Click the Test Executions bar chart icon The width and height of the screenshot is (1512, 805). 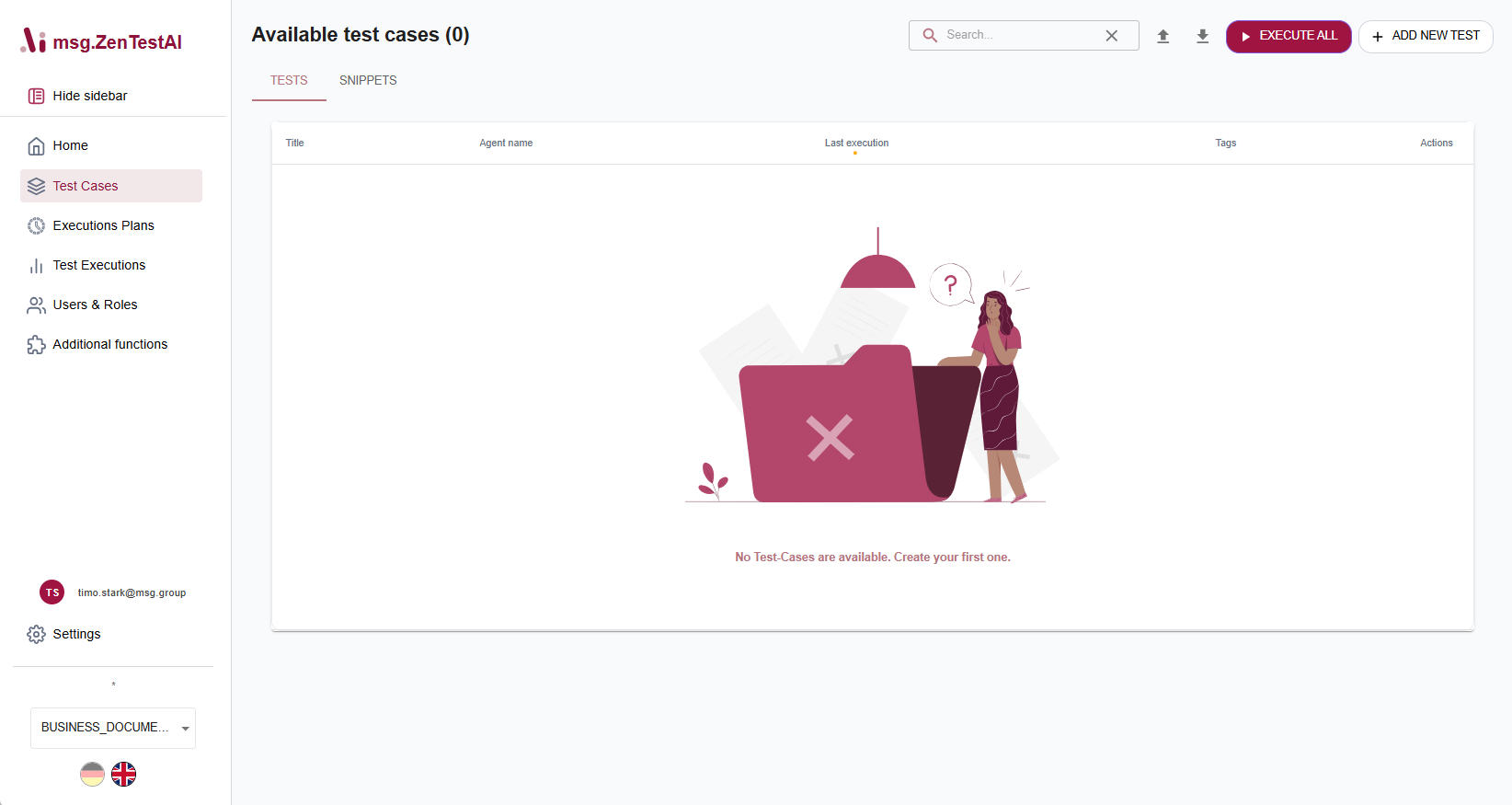[x=36, y=266]
